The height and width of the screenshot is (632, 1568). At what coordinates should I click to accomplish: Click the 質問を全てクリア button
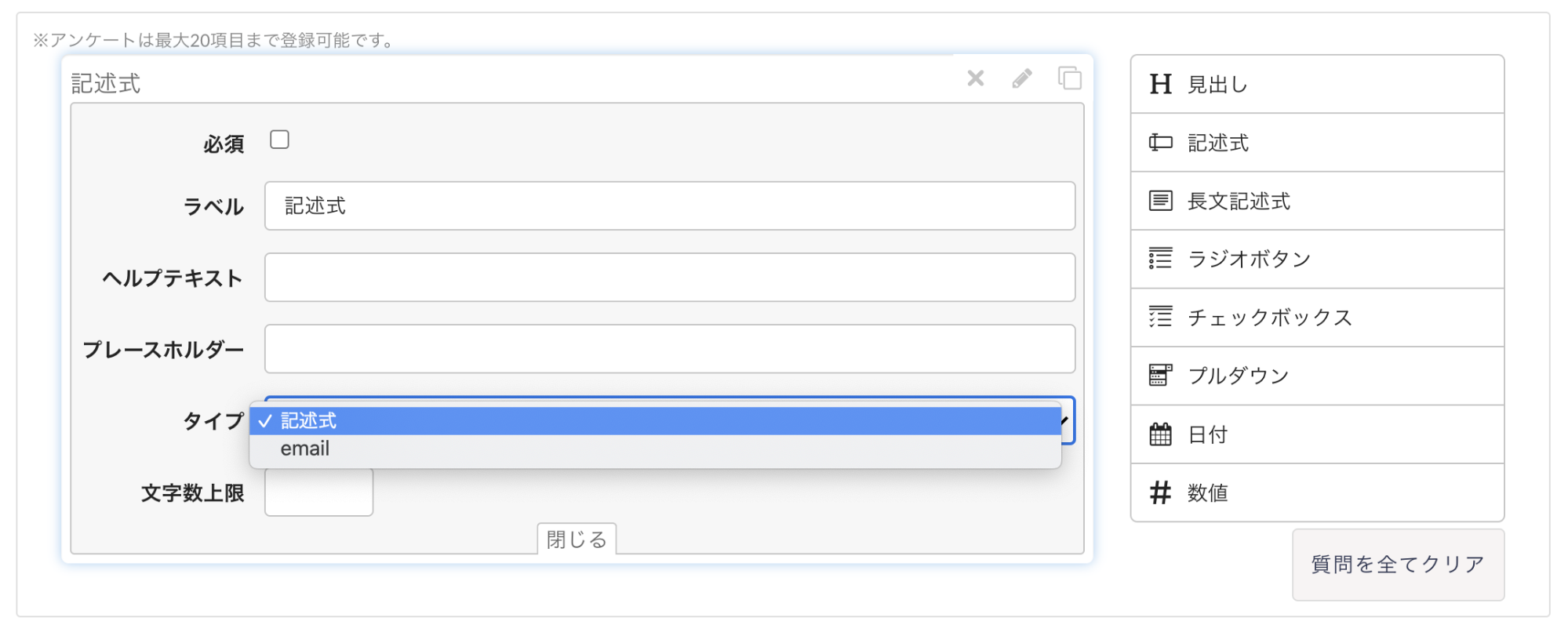tap(1398, 565)
